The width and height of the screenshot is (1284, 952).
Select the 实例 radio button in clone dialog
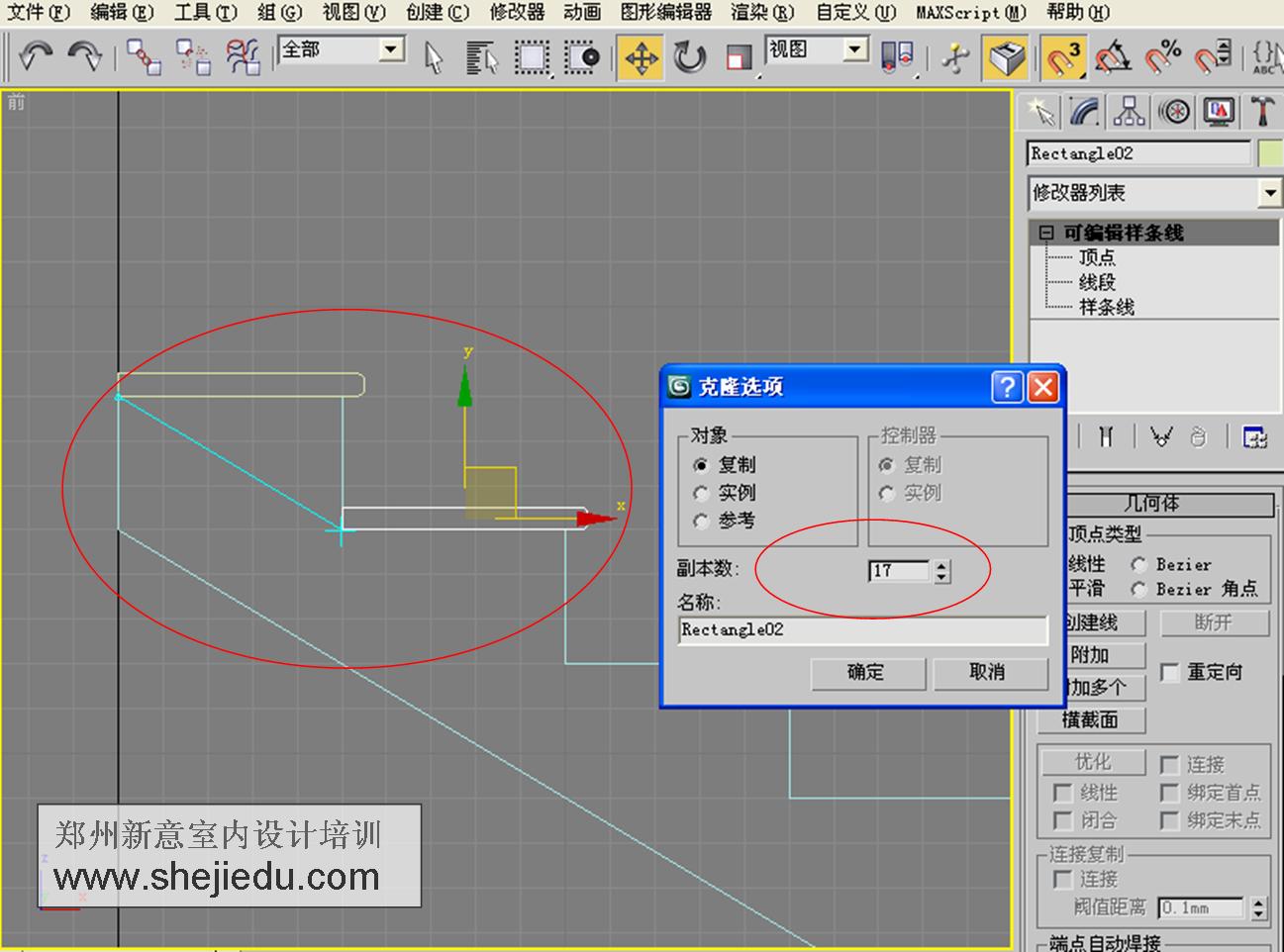point(702,494)
